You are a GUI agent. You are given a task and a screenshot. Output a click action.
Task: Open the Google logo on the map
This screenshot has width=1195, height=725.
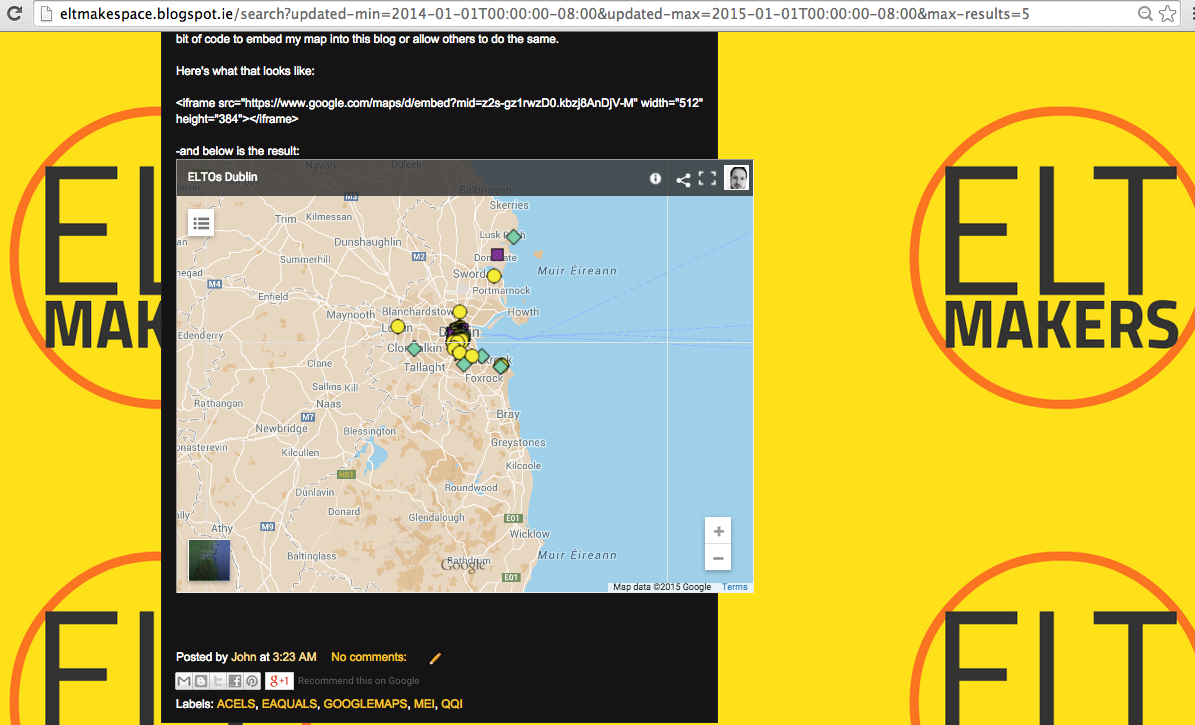coord(463,566)
